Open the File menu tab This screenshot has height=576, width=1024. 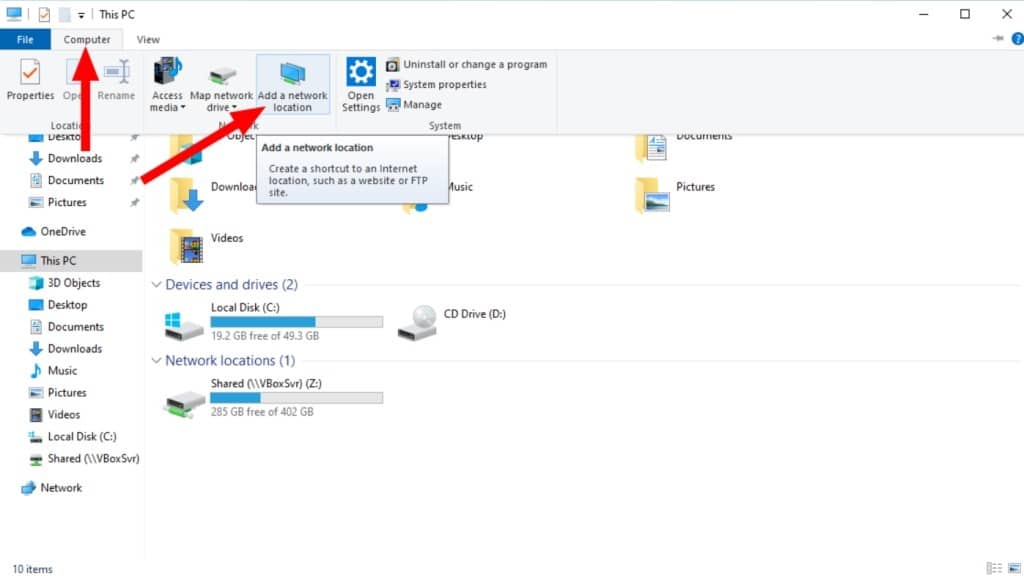click(25, 39)
